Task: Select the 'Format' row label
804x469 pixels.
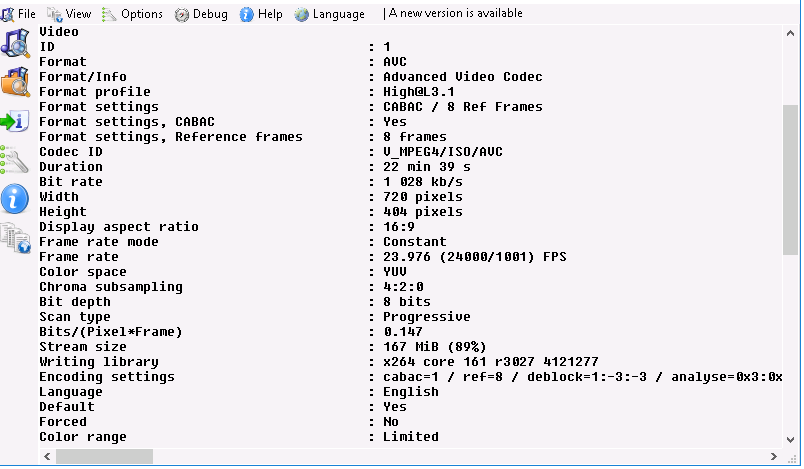Action: (x=63, y=62)
